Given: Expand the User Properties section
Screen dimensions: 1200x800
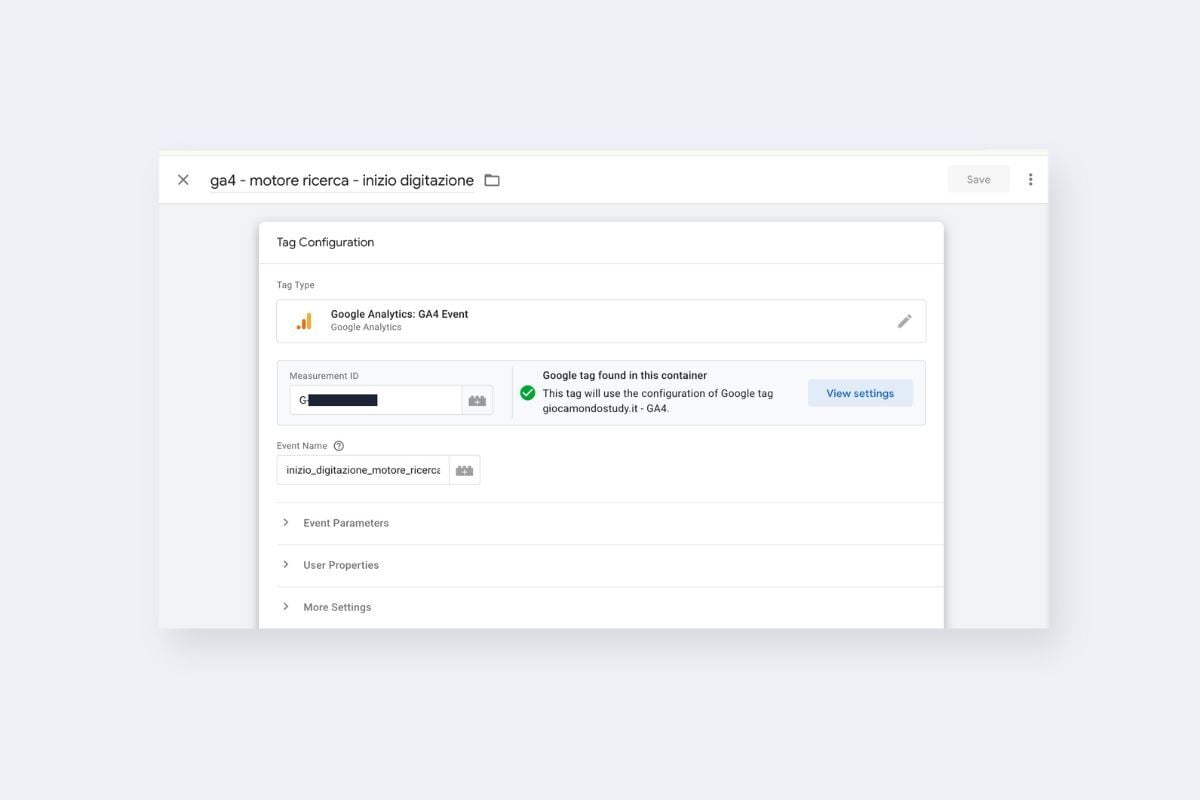Looking at the screenshot, I should (610, 565).
